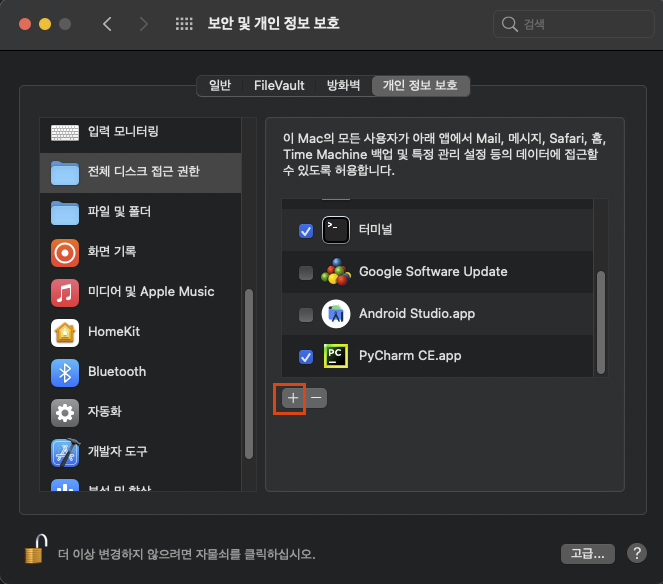The image size is (663, 584).
Task: Click the Bluetooth icon in sidebar
Action: 65,373
